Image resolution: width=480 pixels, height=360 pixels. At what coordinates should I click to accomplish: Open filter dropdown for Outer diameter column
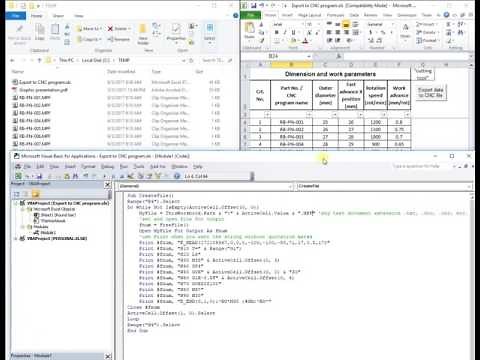click(x=334, y=115)
